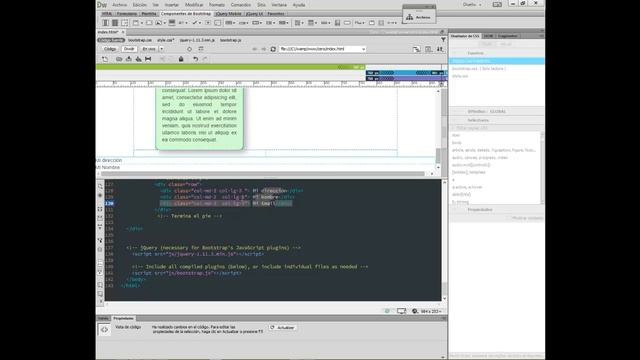Click the desktop preview icon in status bar
640x360 pixels.
point(402,311)
